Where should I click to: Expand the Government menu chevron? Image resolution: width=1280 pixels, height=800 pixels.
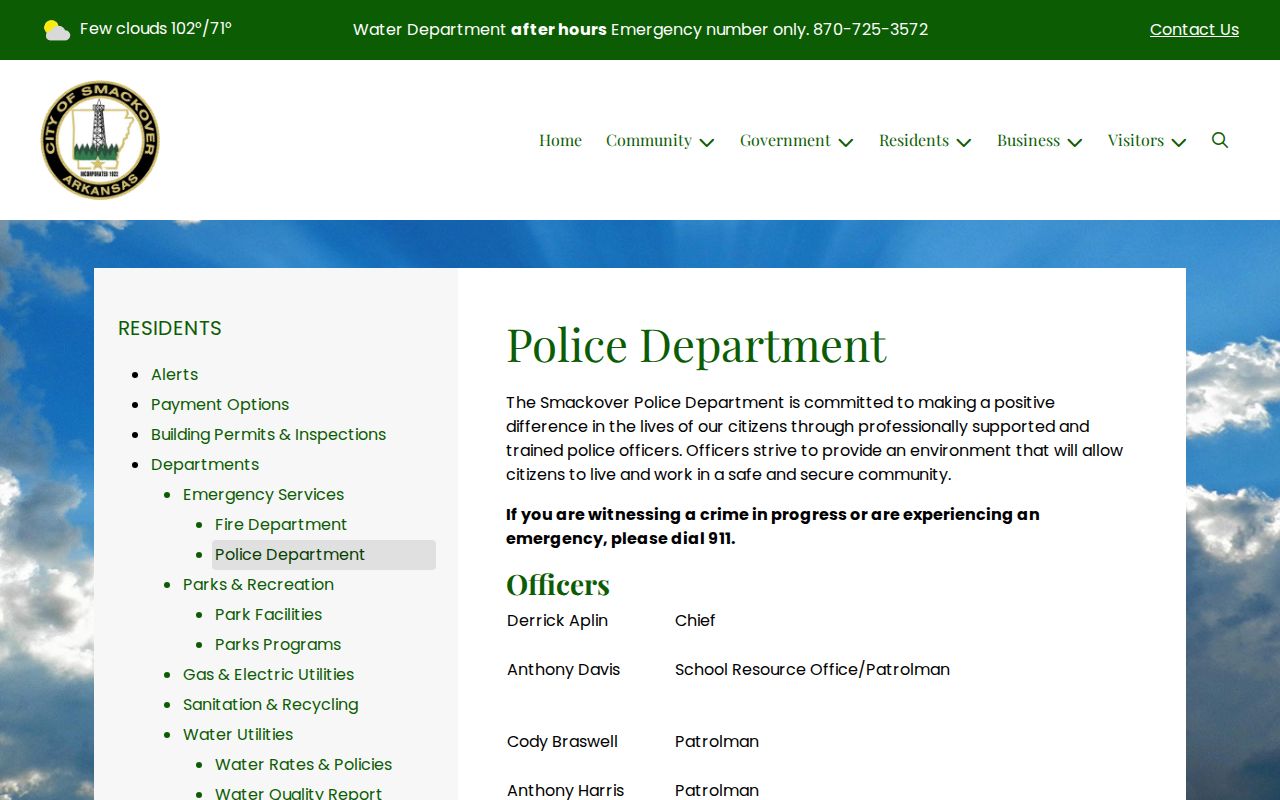(846, 142)
